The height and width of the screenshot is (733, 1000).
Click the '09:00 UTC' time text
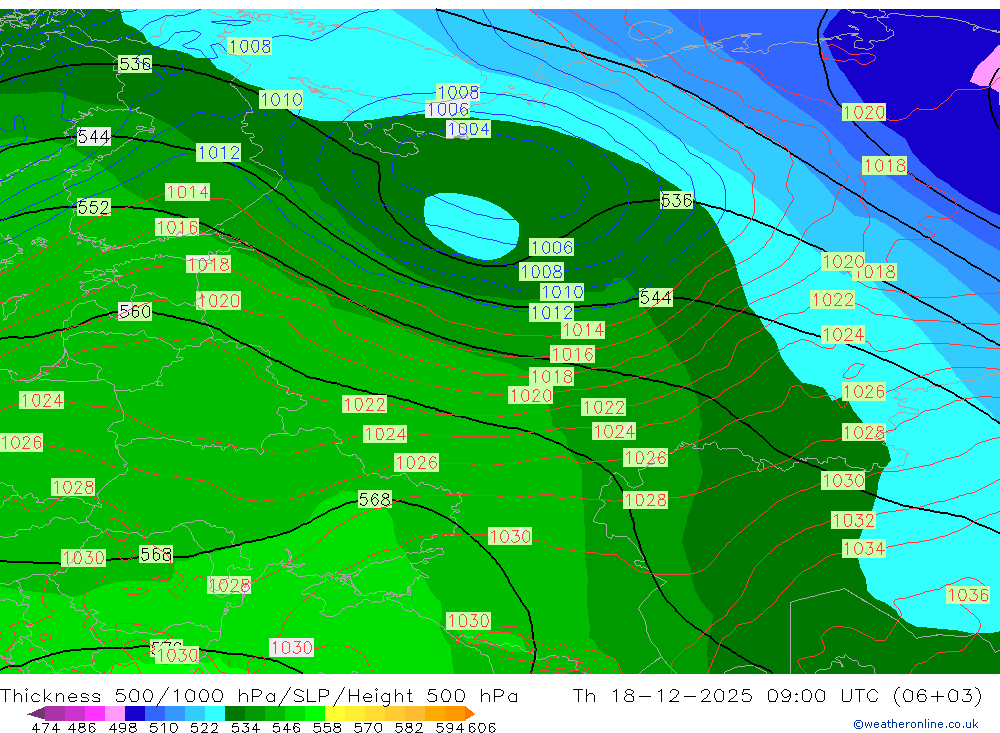pos(826,695)
